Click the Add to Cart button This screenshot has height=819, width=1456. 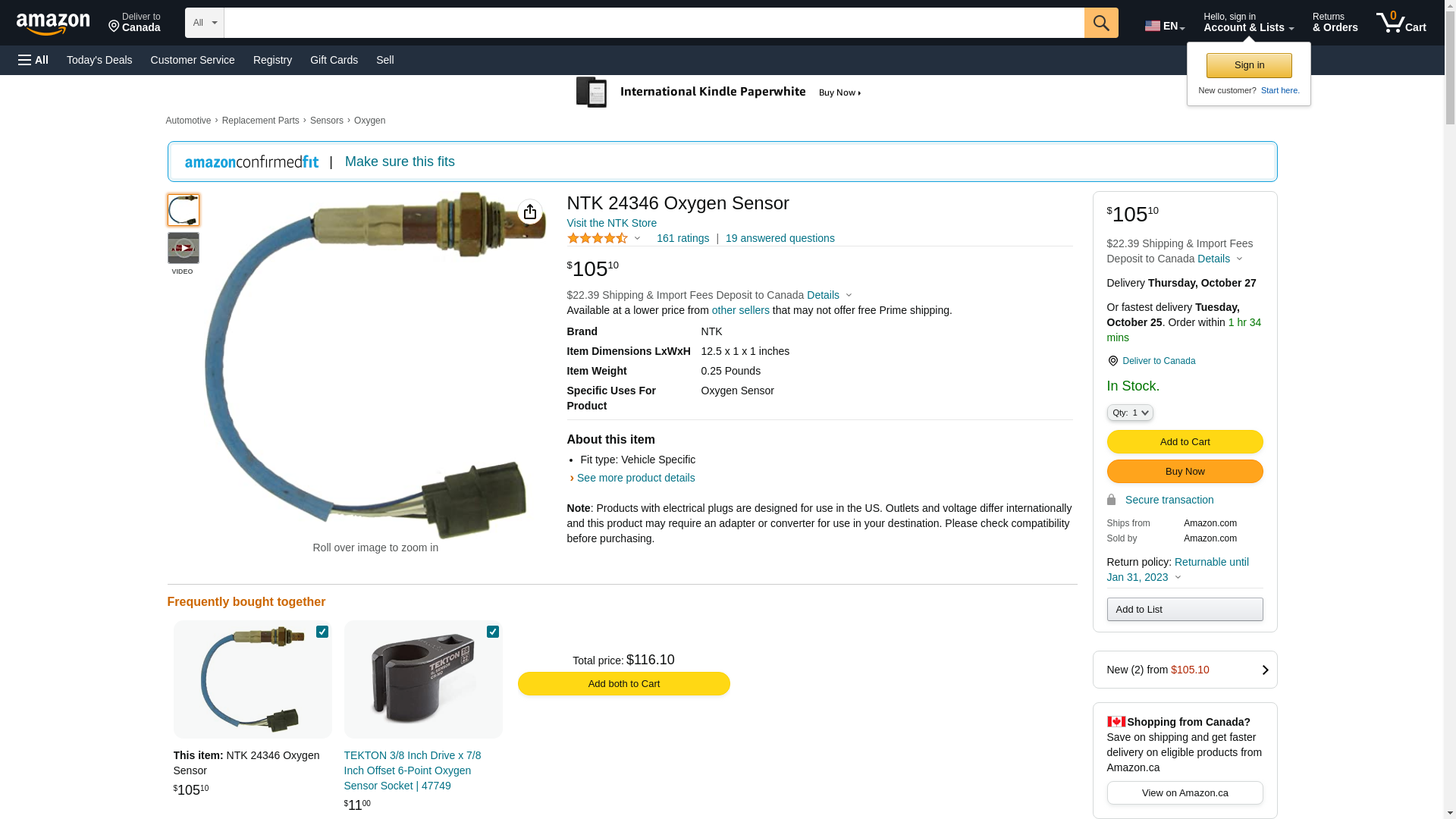(x=1185, y=441)
